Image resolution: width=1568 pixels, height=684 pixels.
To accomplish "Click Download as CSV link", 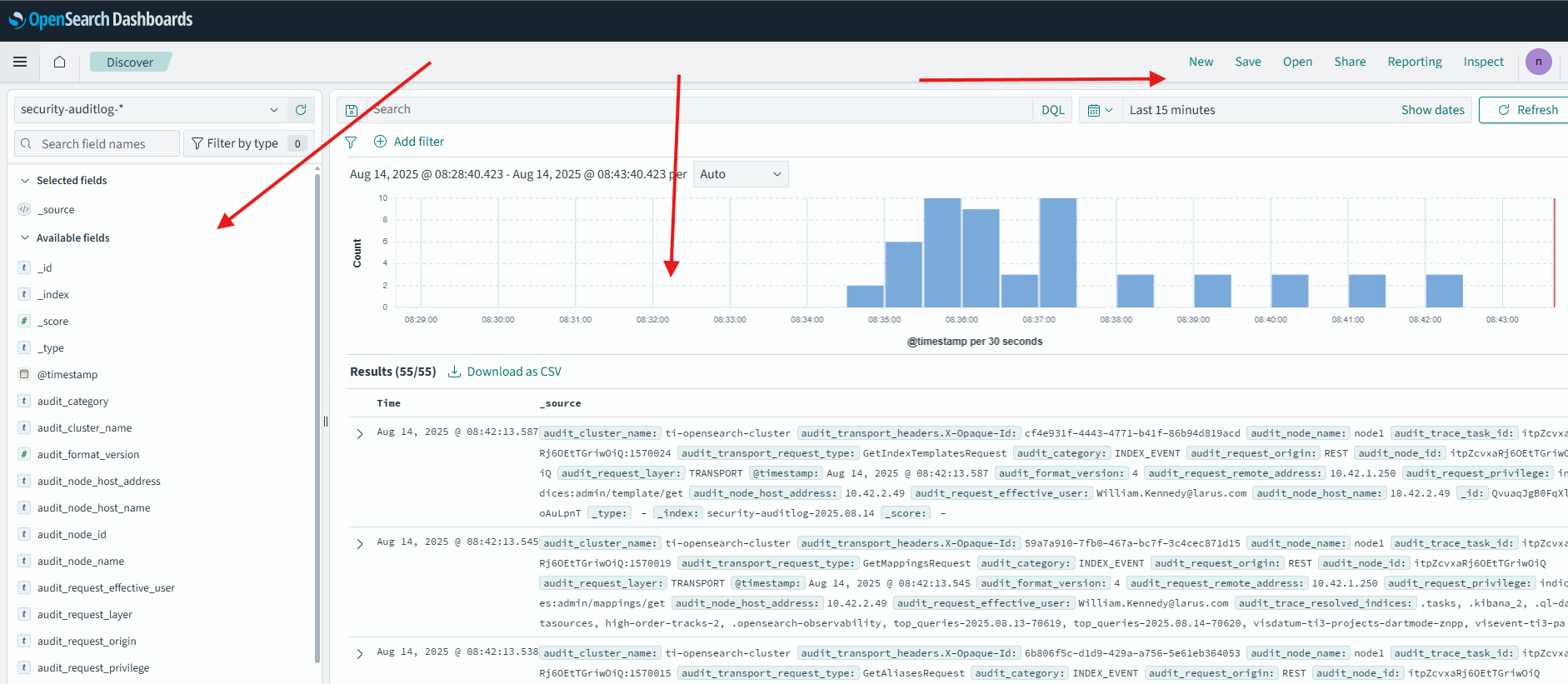I will pyautogui.click(x=505, y=372).
